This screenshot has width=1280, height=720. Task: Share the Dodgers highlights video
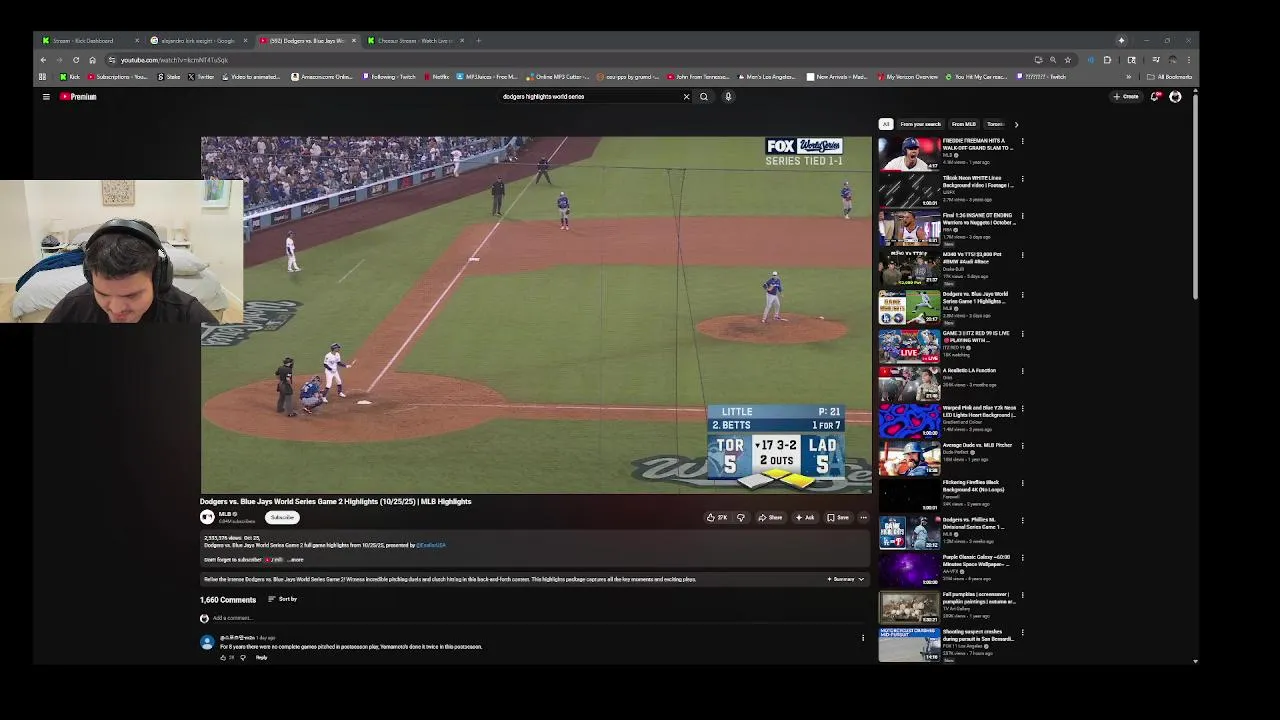pyautogui.click(x=770, y=518)
